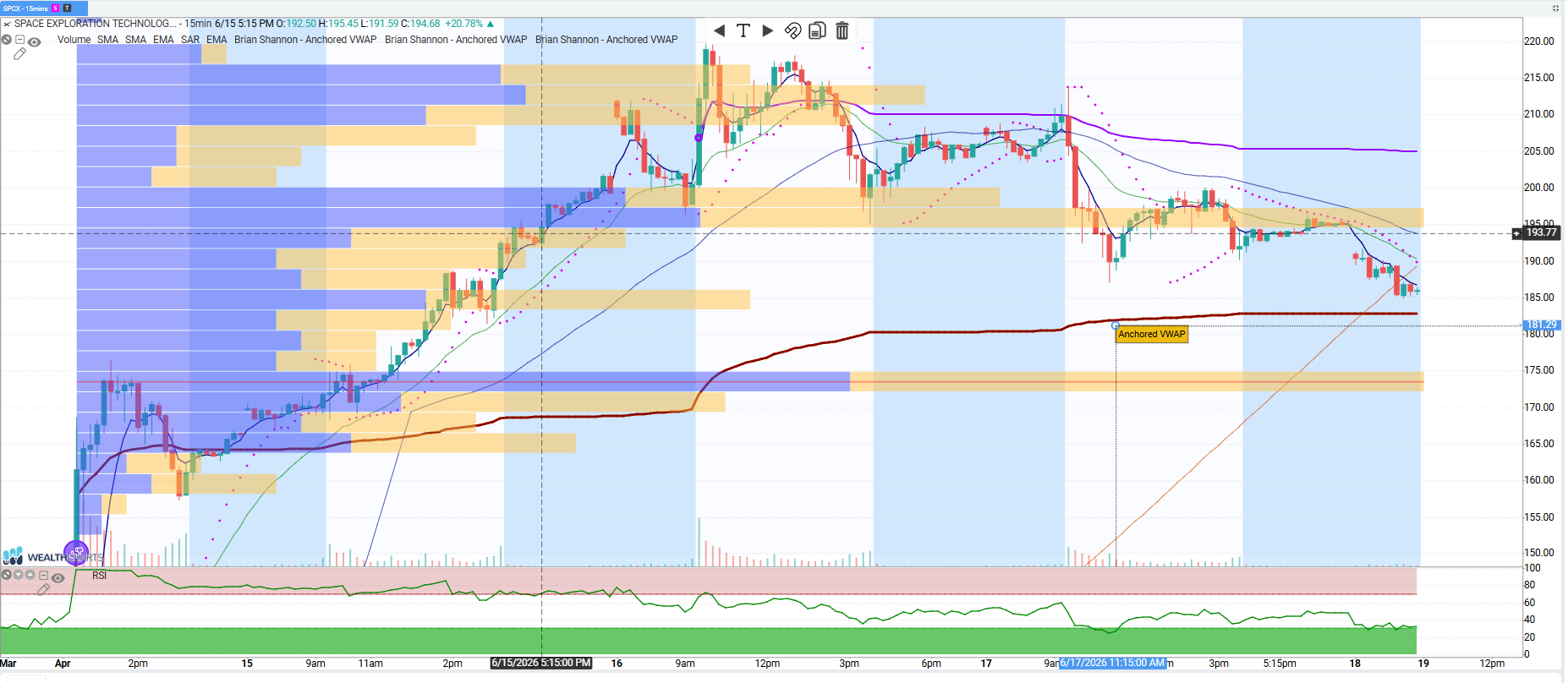
Task: Click the expand icon at top-right corner
Action: pyautogui.click(x=1555, y=8)
